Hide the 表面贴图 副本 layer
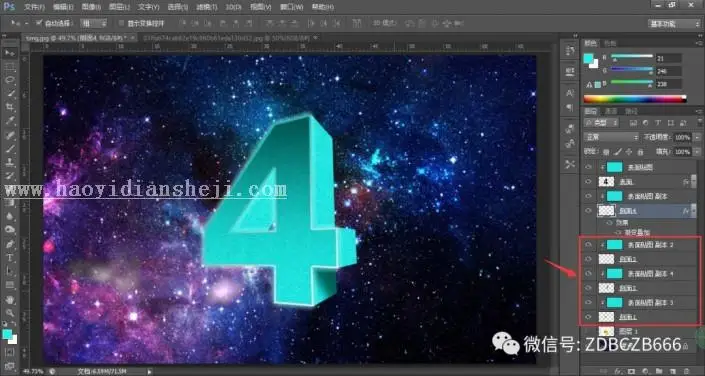This screenshot has width=705, height=376. [x=588, y=196]
